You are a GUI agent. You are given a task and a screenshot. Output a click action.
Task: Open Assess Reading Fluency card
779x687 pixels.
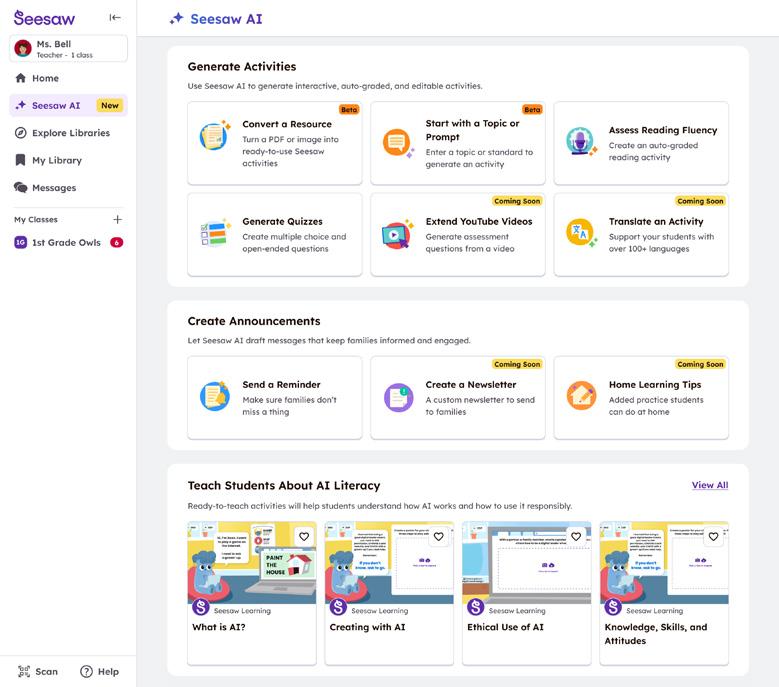tap(641, 143)
